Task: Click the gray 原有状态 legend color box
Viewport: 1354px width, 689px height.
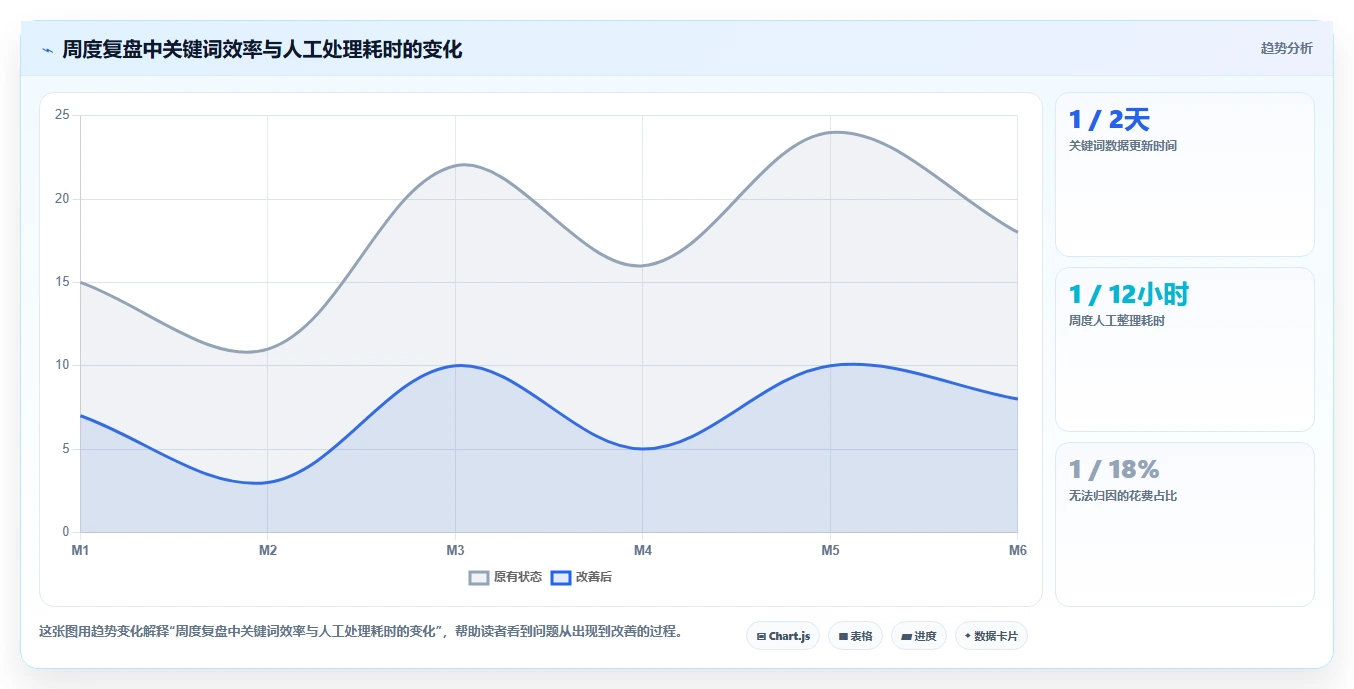Action: click(479, 577)
